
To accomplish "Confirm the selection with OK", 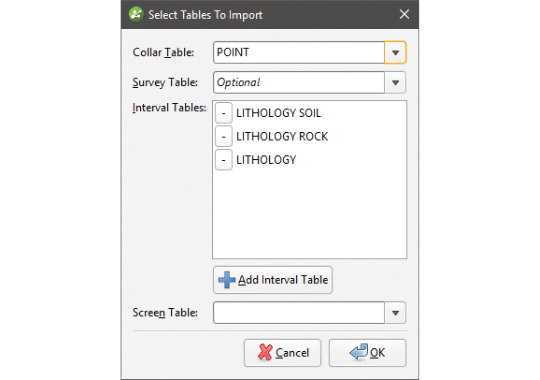I will 367,353.
